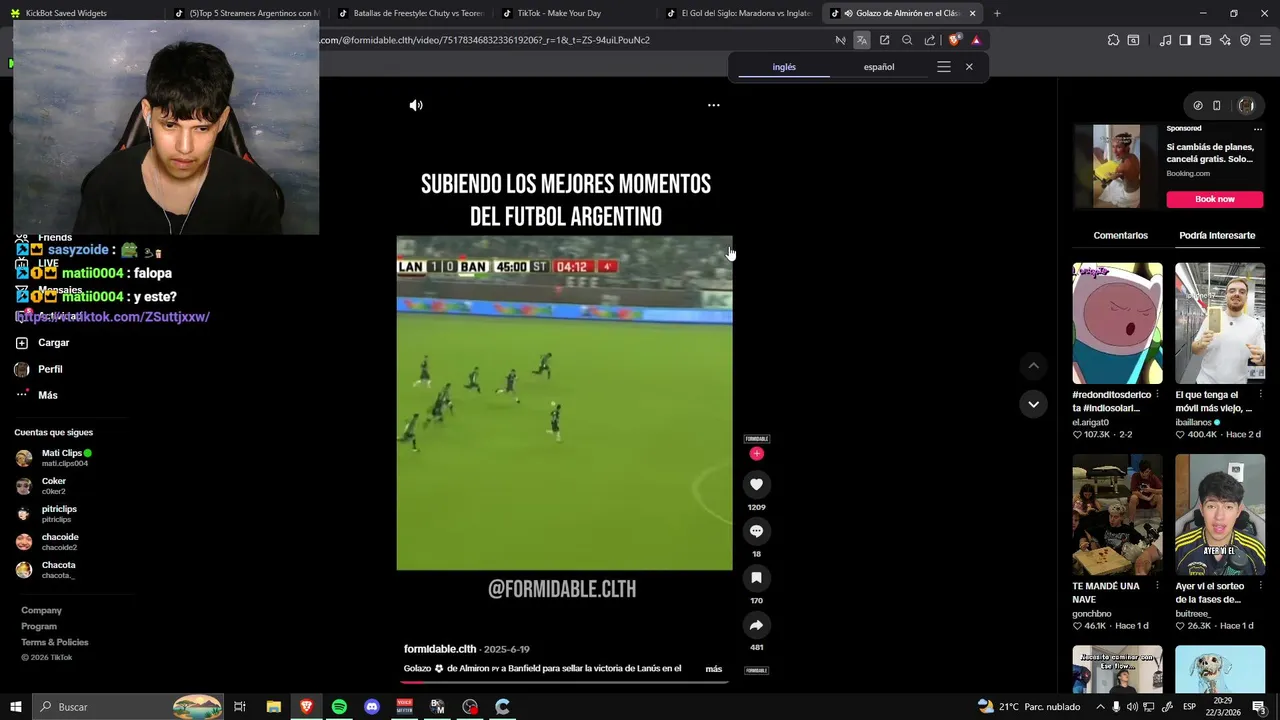
Task: Switch to the "Batallas de Freestyle" browser tab
Action: (x=410, y=13)
